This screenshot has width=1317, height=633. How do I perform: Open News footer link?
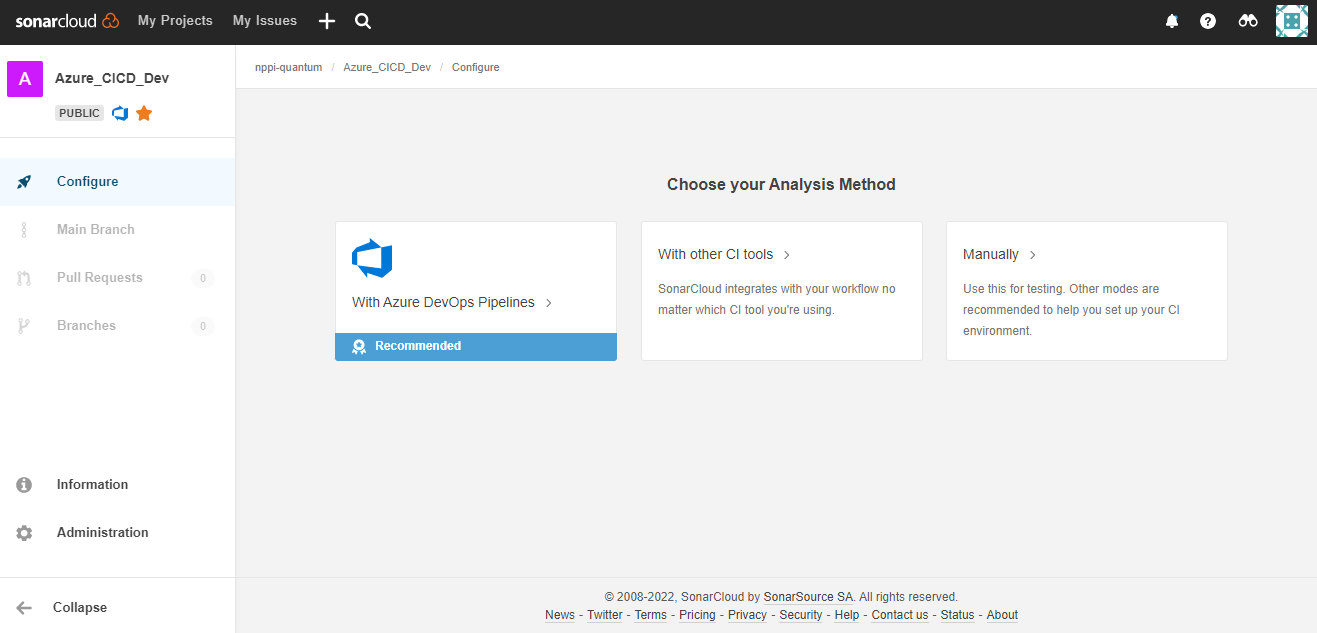560,615
